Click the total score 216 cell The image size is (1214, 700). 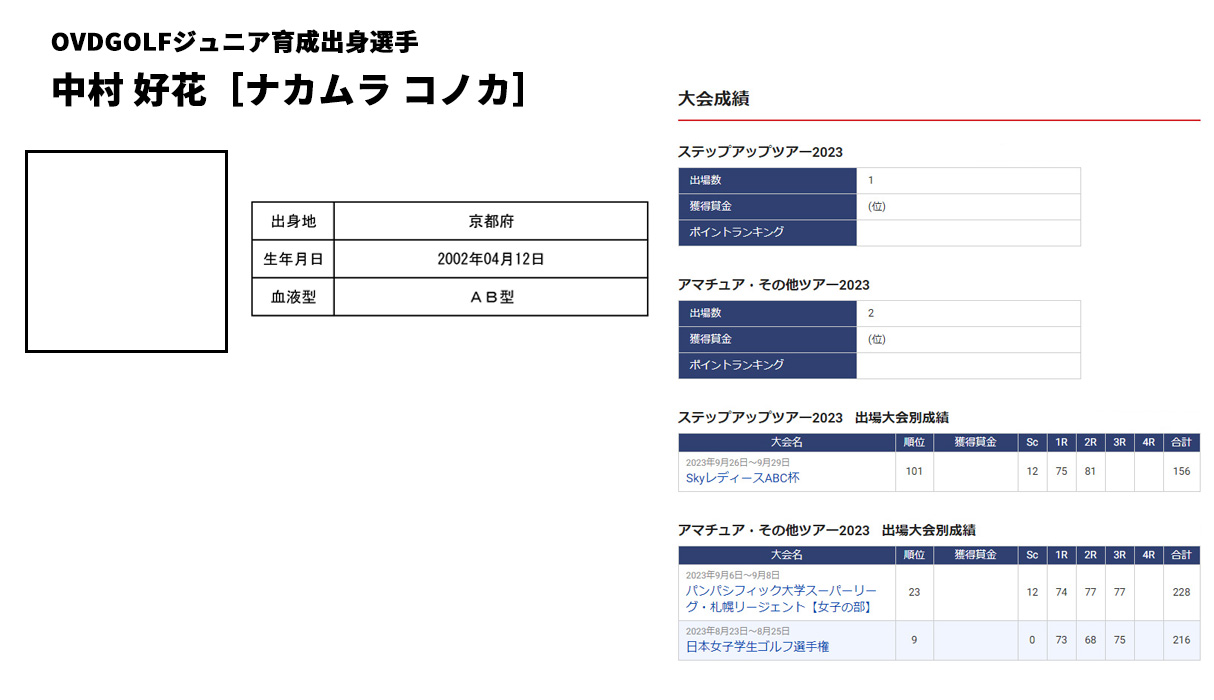1181,640
